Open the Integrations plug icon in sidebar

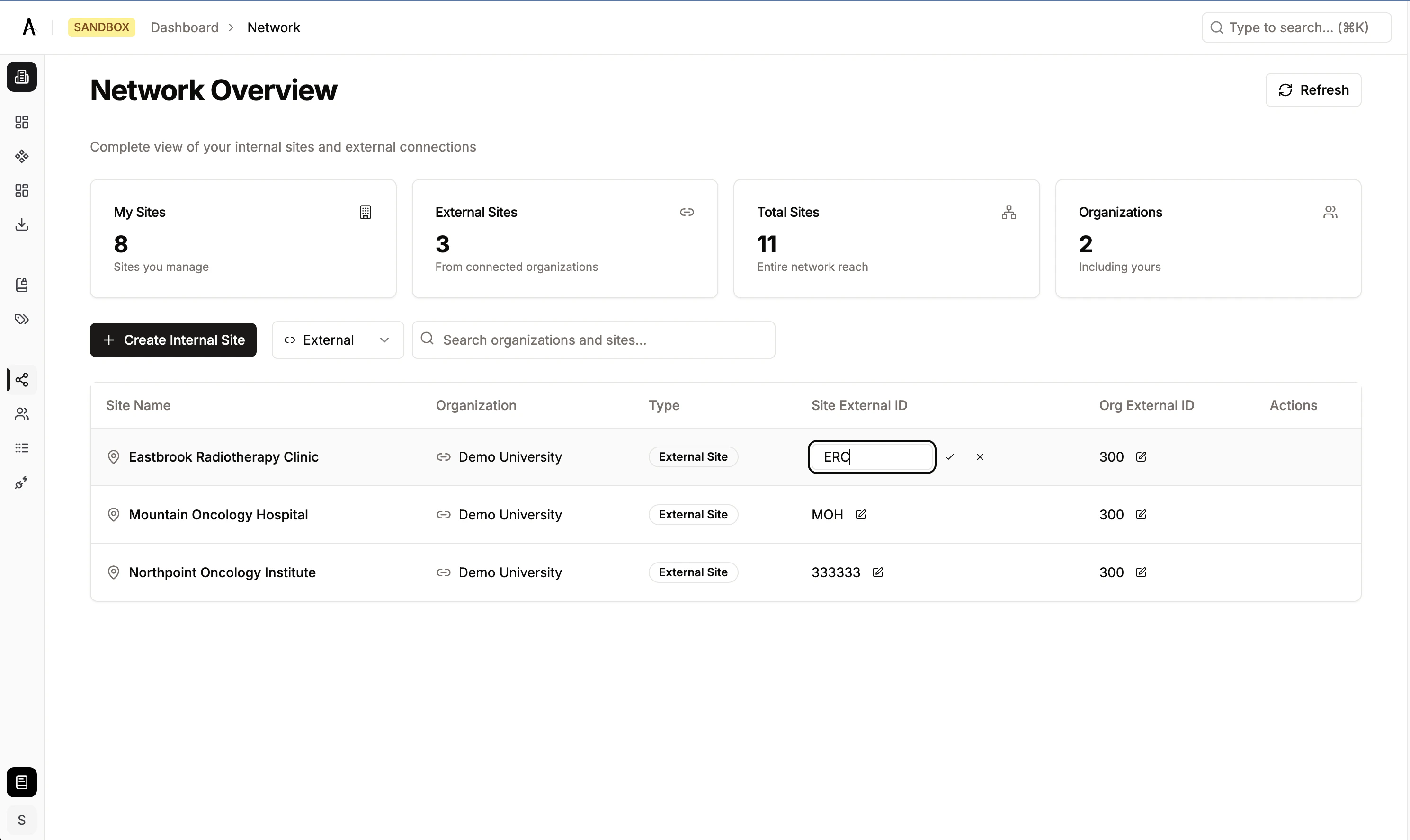(x=21, y=482)
